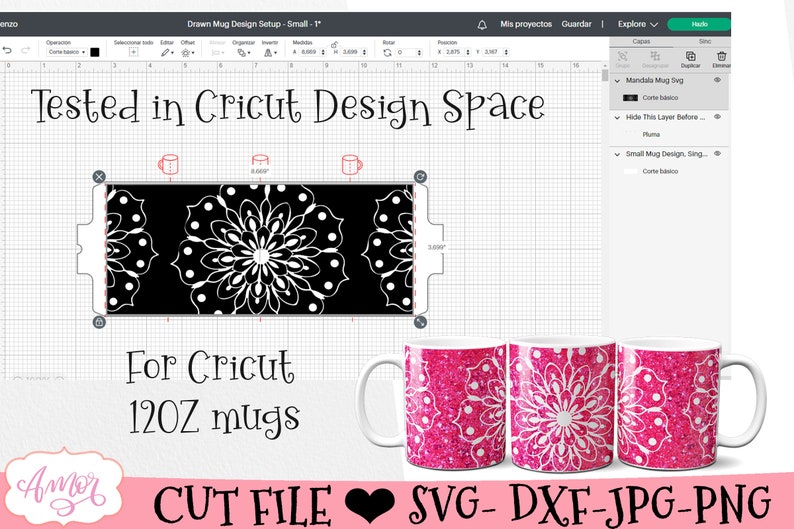Click the Seleccionar todo select-all icon

133,52
